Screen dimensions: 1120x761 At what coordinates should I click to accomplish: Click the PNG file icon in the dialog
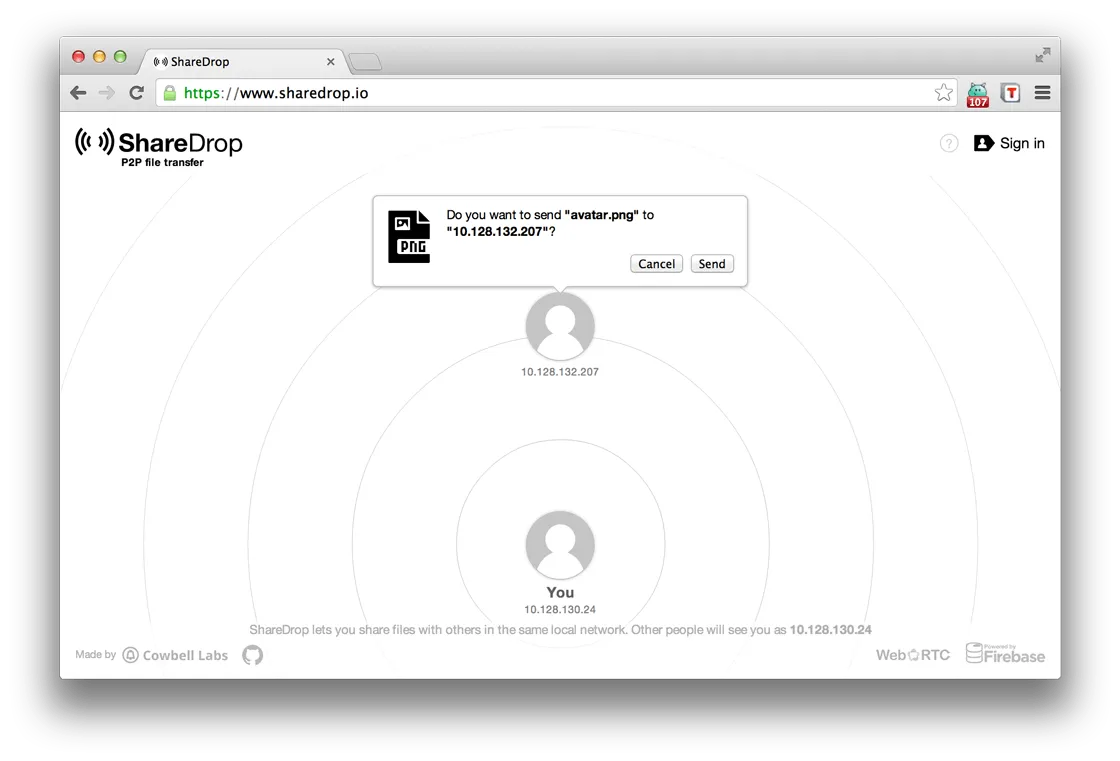coord(409,236)
